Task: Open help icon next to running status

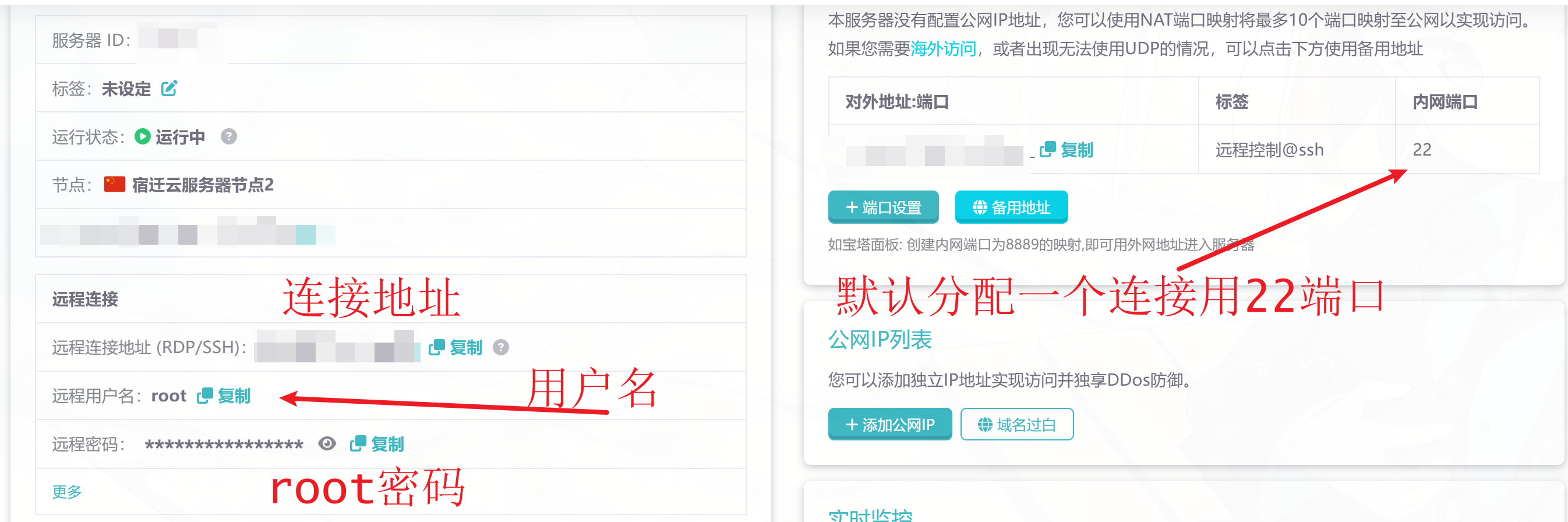Action: (229, 136)
